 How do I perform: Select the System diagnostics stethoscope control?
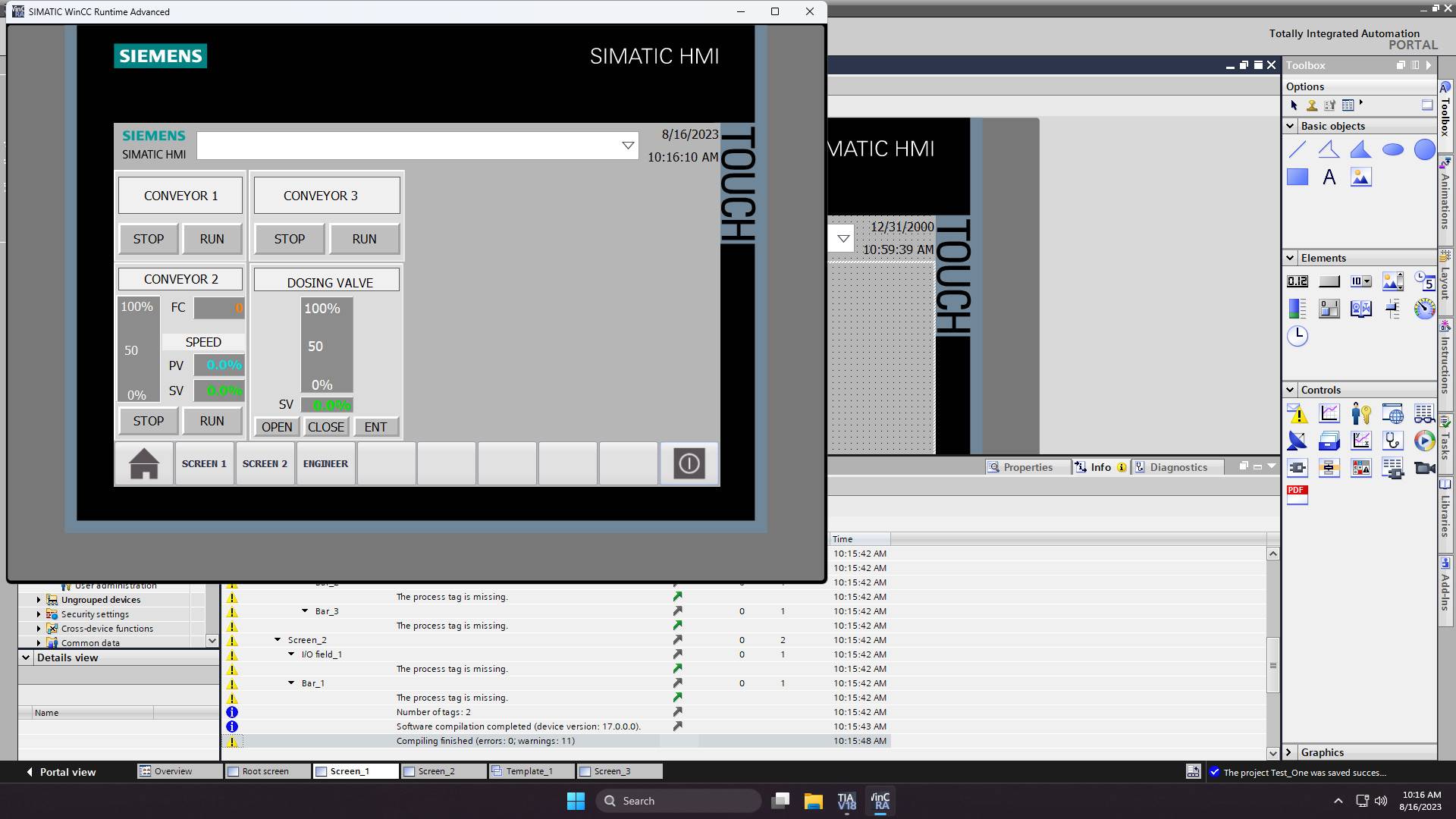click(x=1393, y=441)
